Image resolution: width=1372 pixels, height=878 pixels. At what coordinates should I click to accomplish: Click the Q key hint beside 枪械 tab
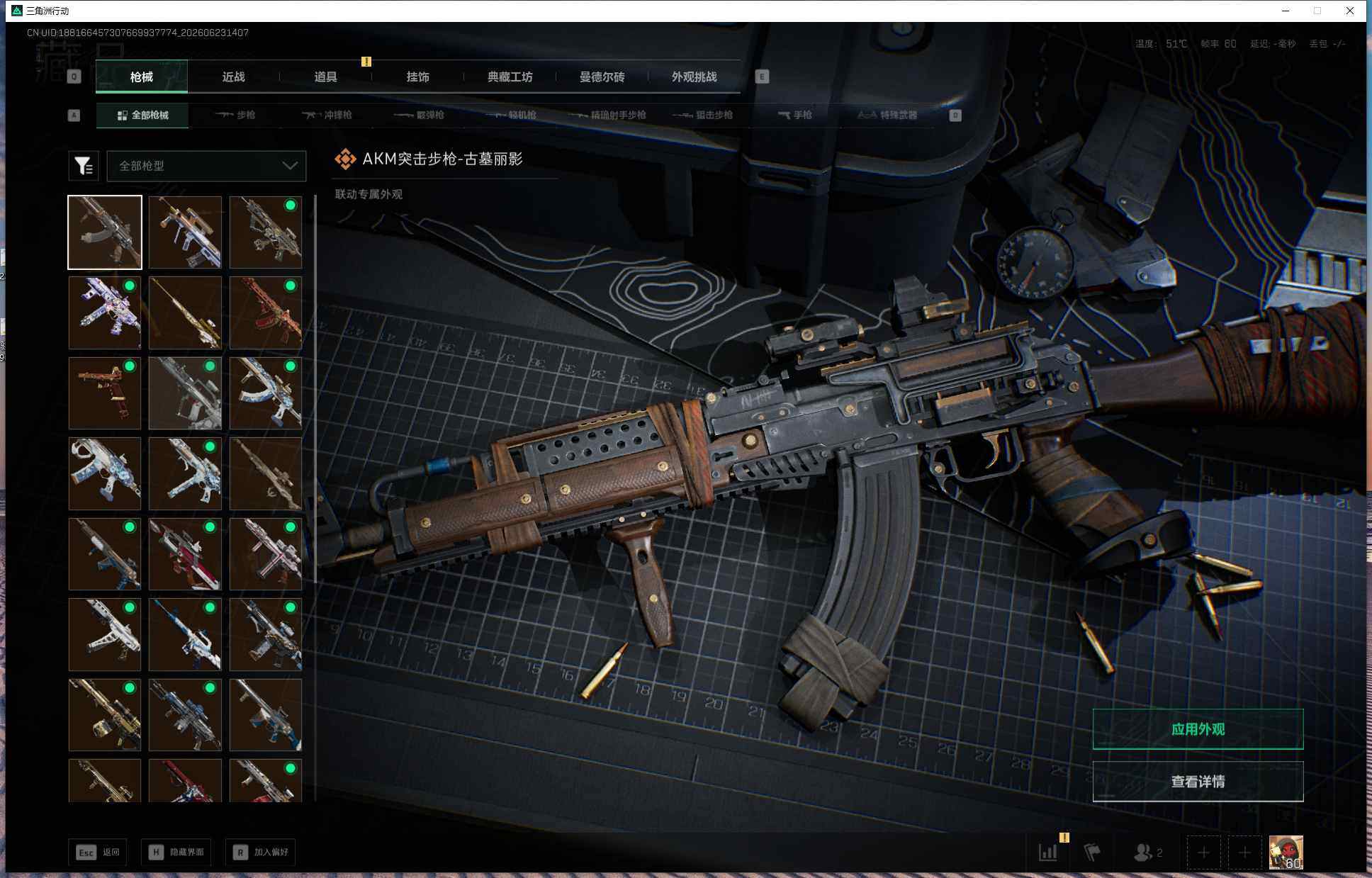coord(74,77)
